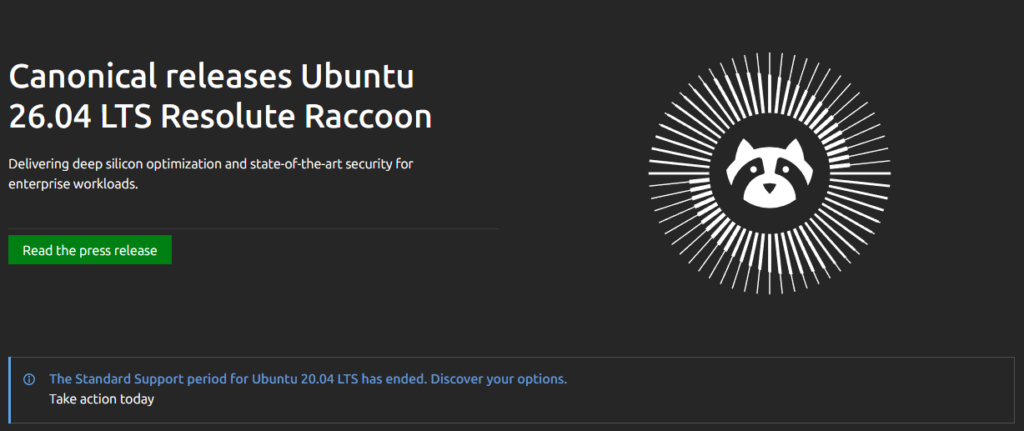This screenshot has width=1024, height=431.
Task: Click the raccoon's nose in the logo
Action: tap(769, 189)
